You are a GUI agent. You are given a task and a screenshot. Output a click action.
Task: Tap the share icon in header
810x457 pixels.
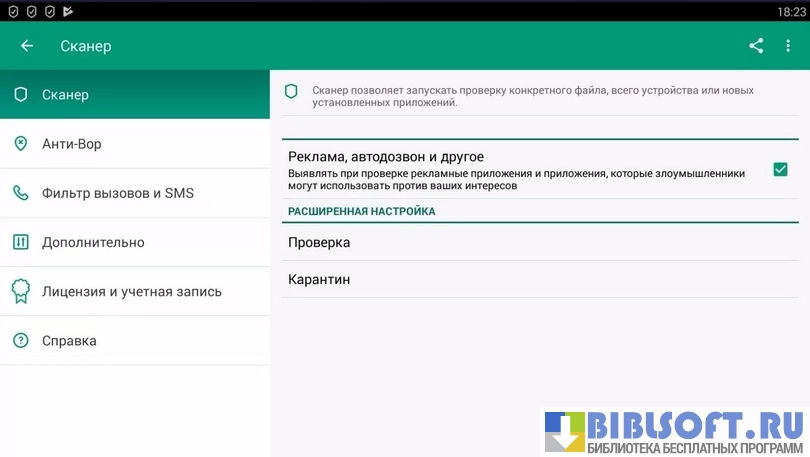pyautogui.click(x=756, y=46)
